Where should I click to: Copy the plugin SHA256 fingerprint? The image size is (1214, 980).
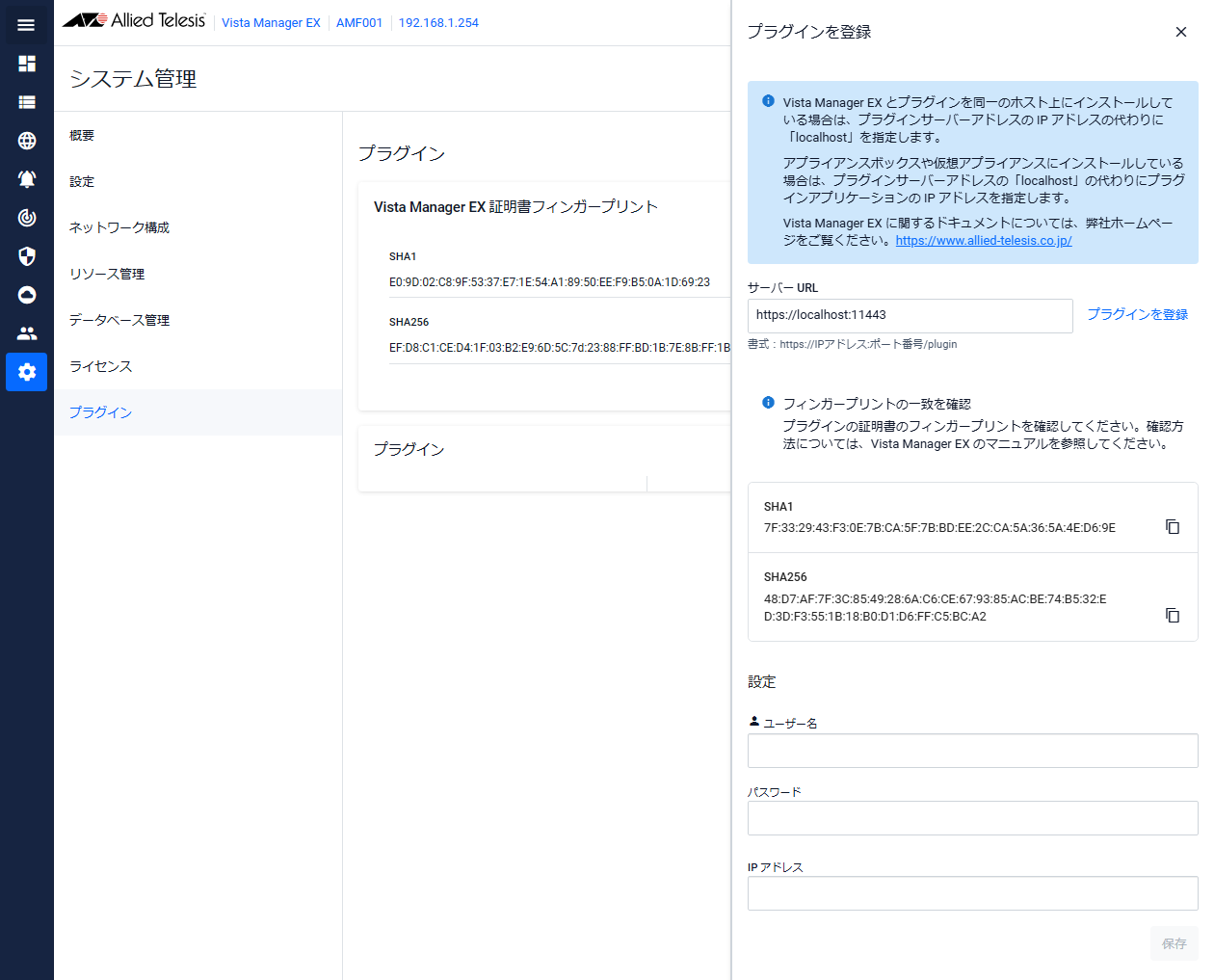[1173, 615]
